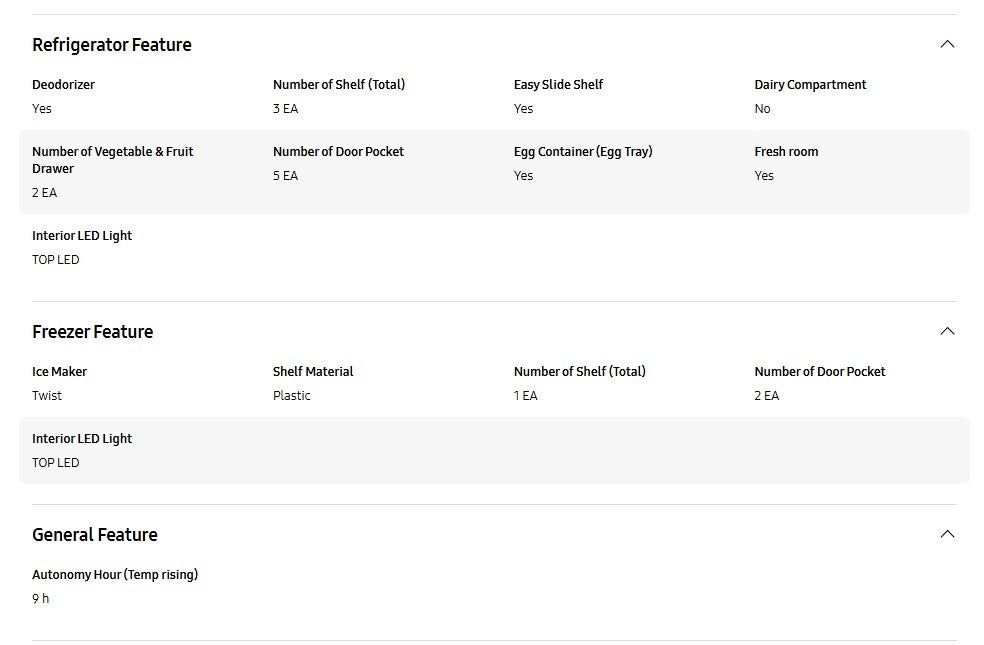The width and height of the screenshot is (984, 645).
Task: Click the 5 EA door pocket value
Action: pyautogui.click(x=285, y=176)
